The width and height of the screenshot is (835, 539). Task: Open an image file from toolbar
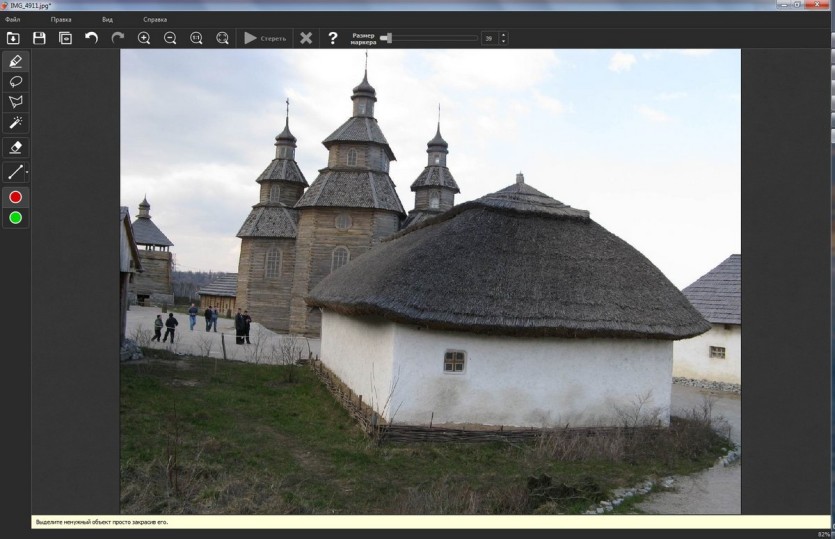tap(13, 38)
